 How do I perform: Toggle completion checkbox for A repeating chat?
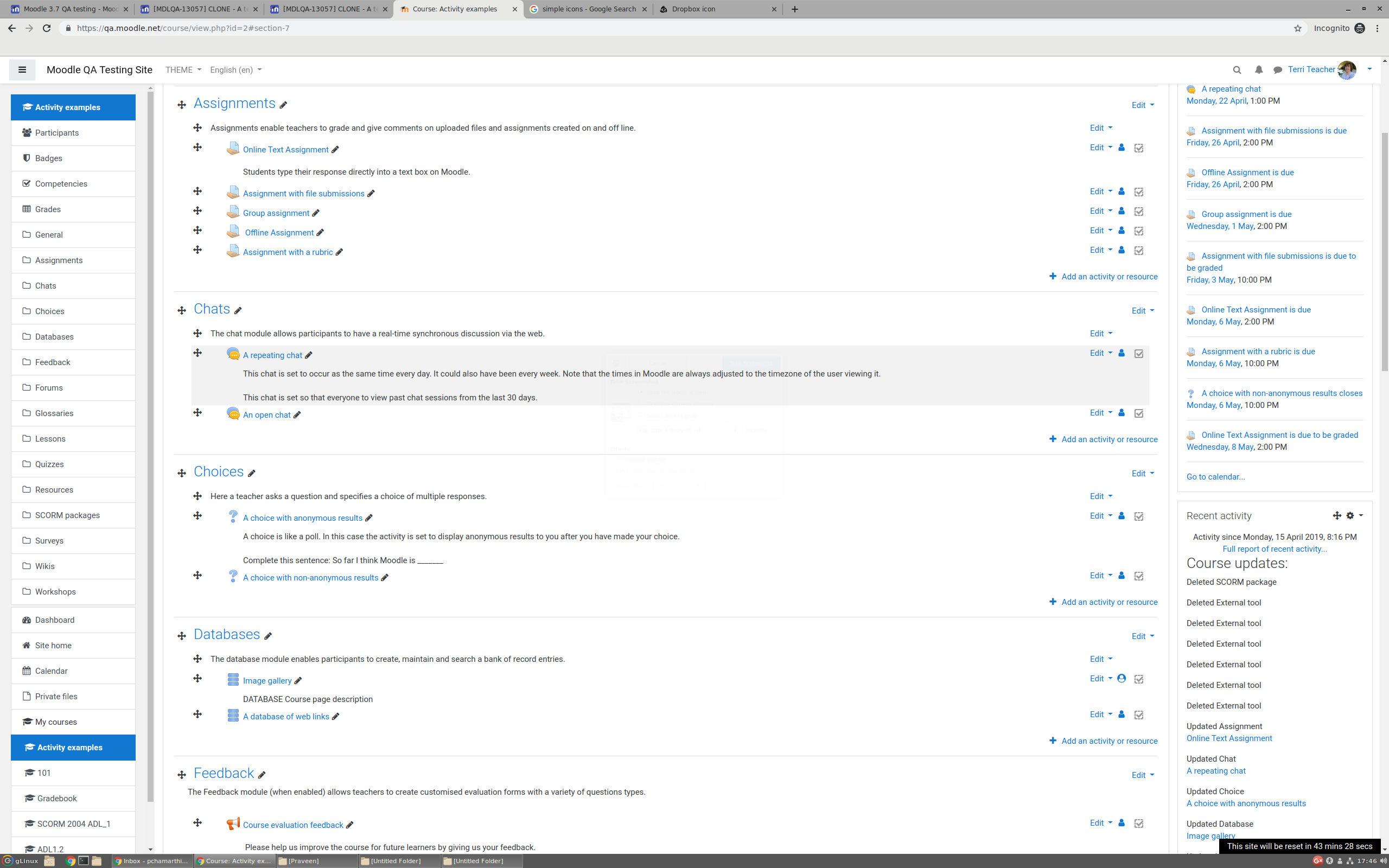click(1139, 354)
